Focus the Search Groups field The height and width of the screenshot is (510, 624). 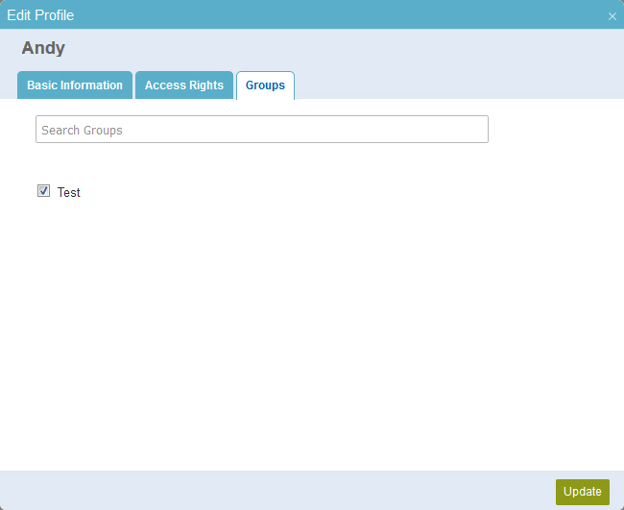point(262,129)
